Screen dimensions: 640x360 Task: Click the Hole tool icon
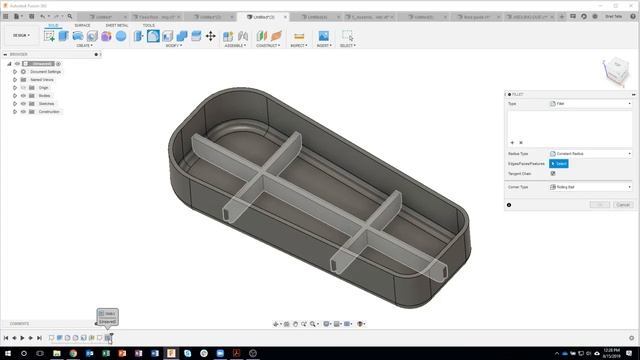92,36
